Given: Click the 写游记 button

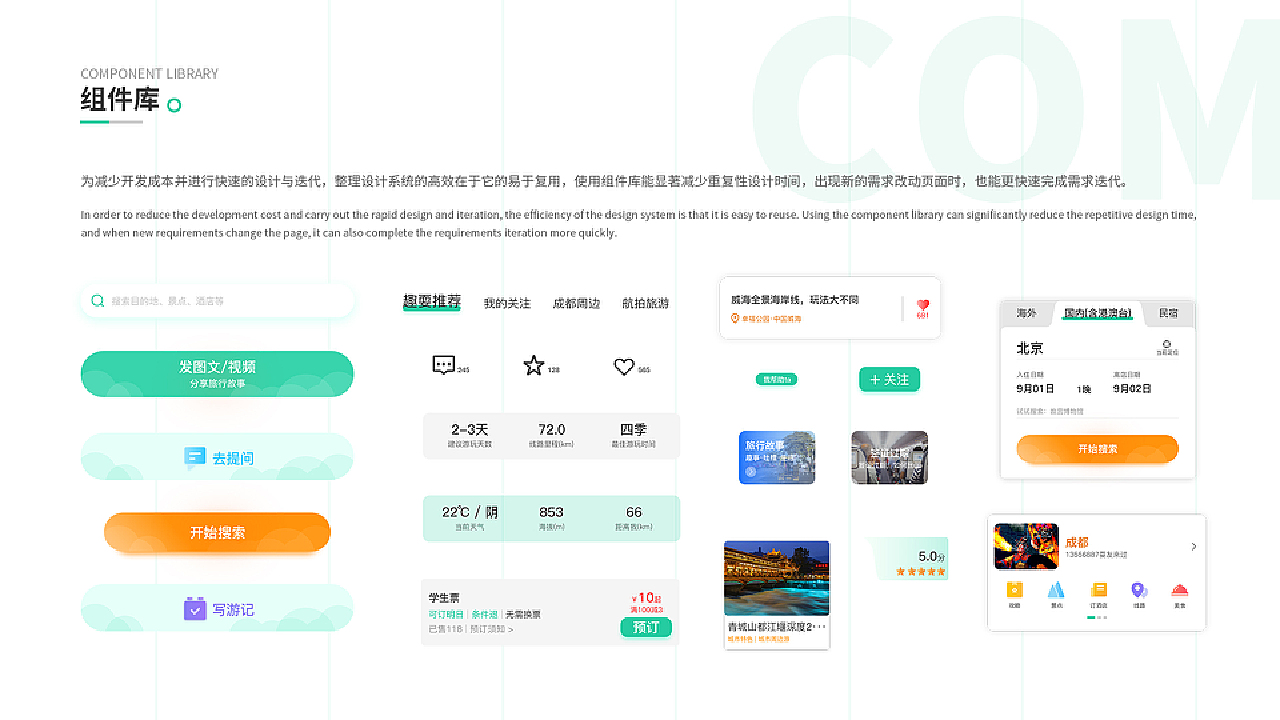Looking at the screenshot, I should pyautogui.click(x=217, y=608).
